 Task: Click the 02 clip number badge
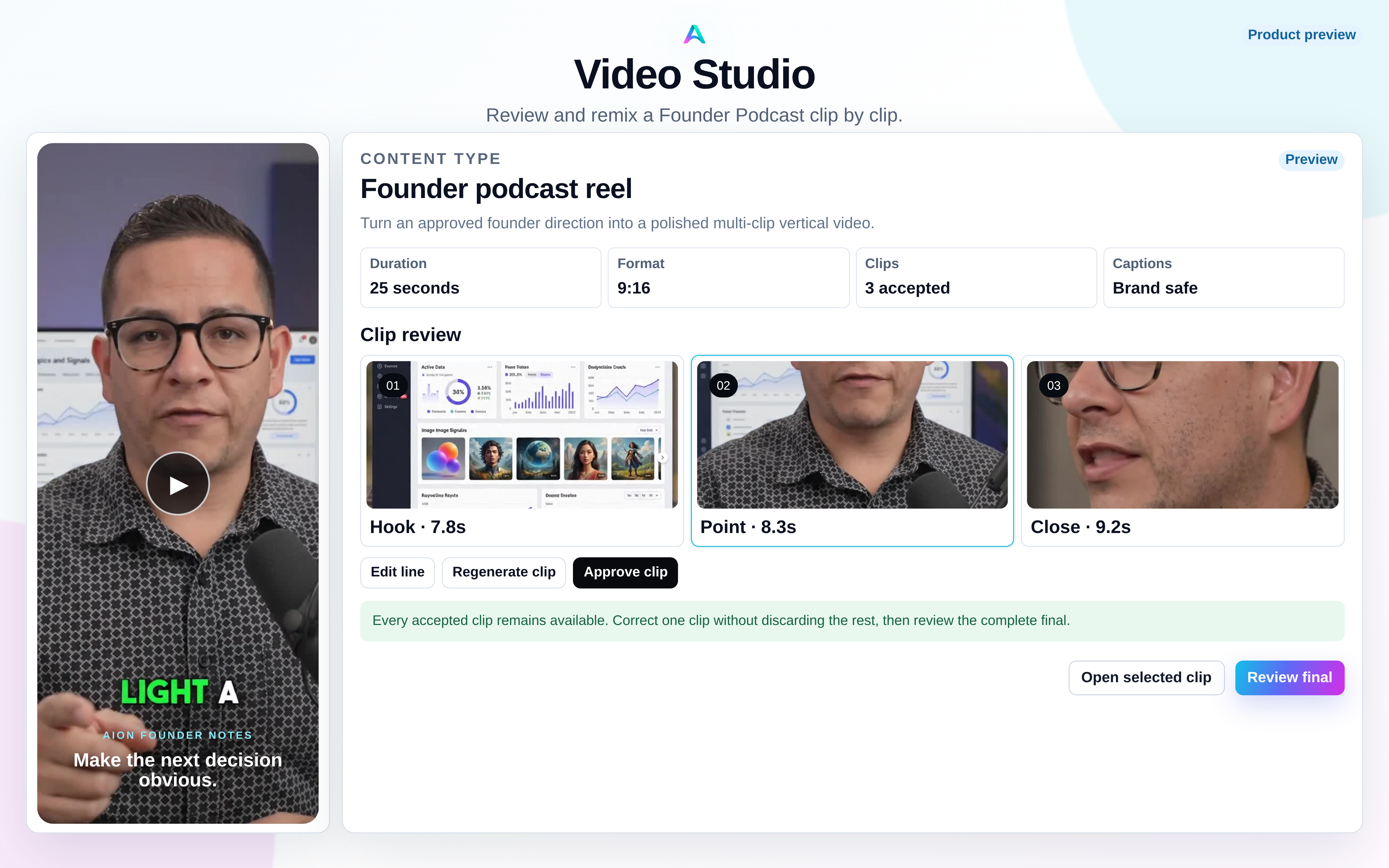pyautogui.click(x=723, y=386)
